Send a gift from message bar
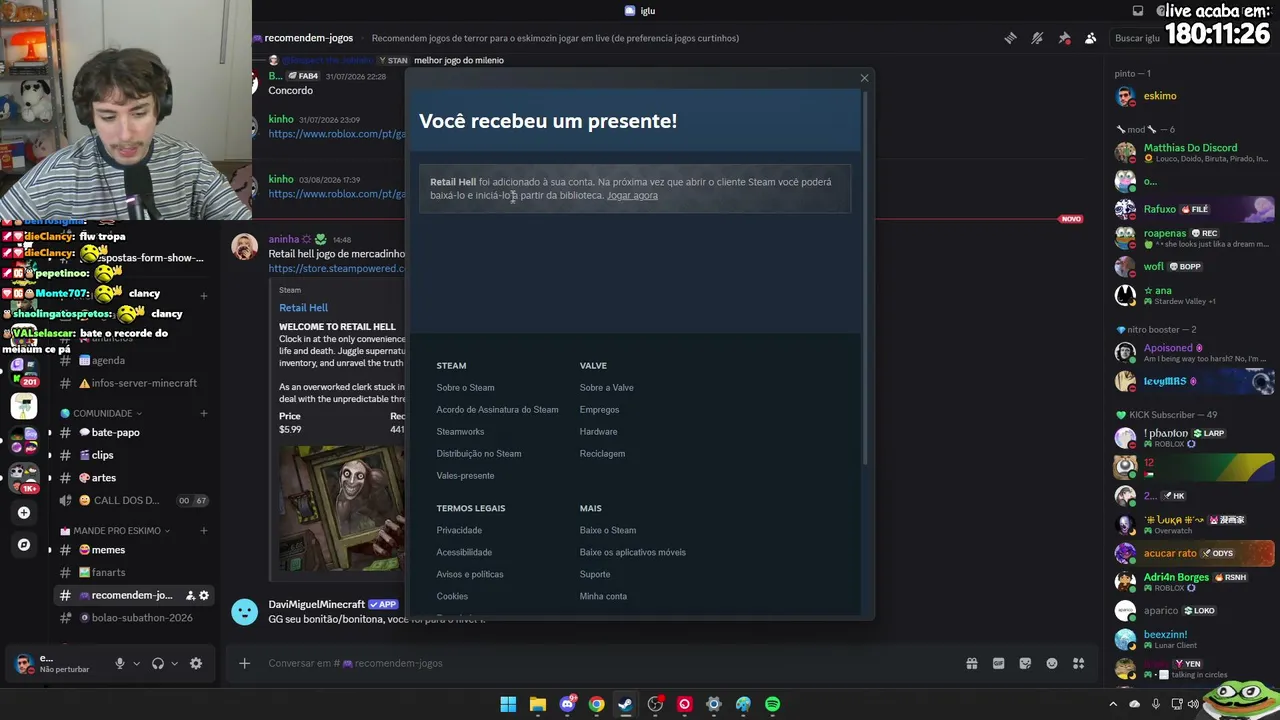Image resolution: width=1280 pixels, height=720 pixels. (971, 663)
